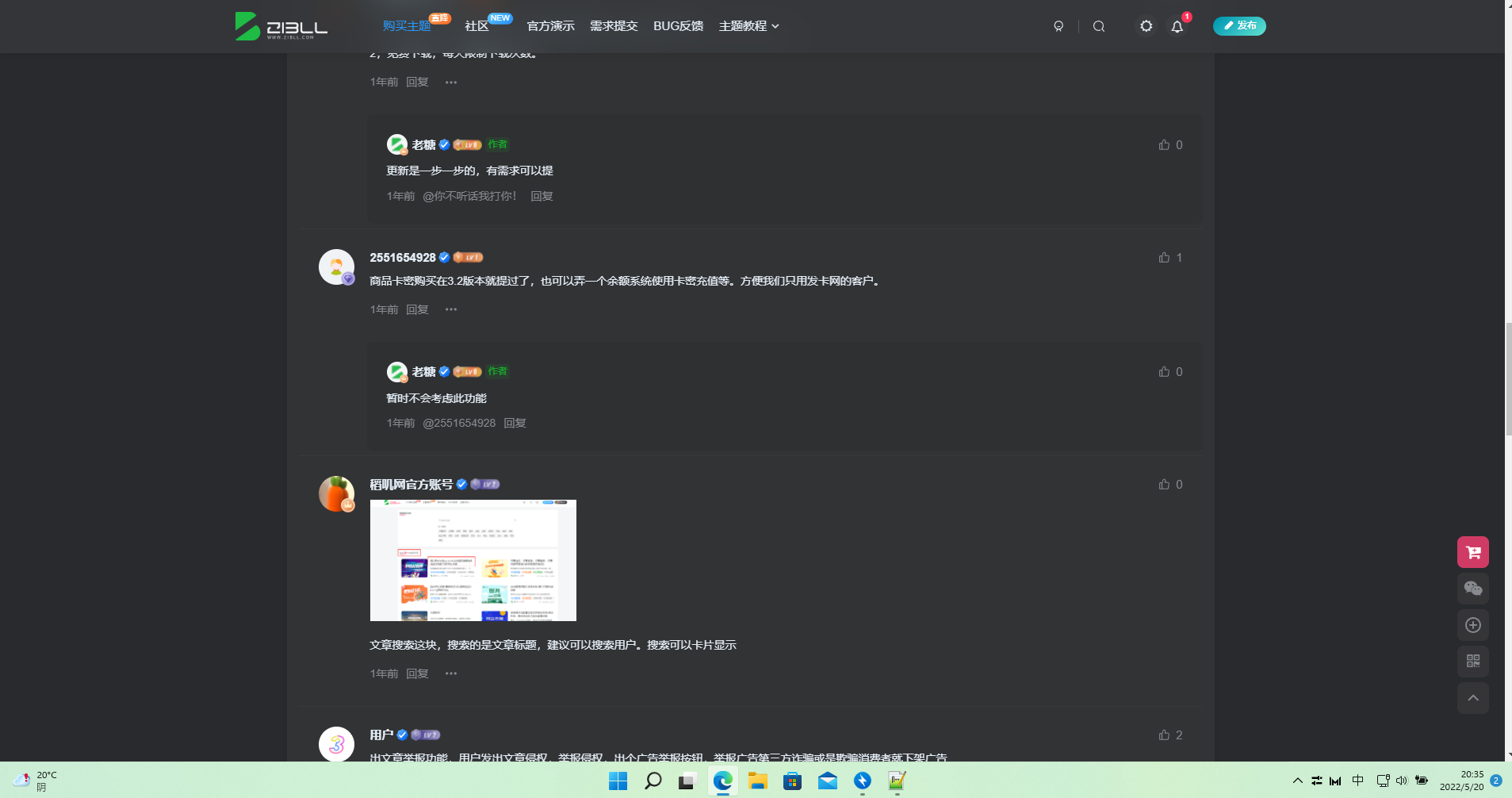
Task: Show hidden icons in system tray
Action: 1297,781
